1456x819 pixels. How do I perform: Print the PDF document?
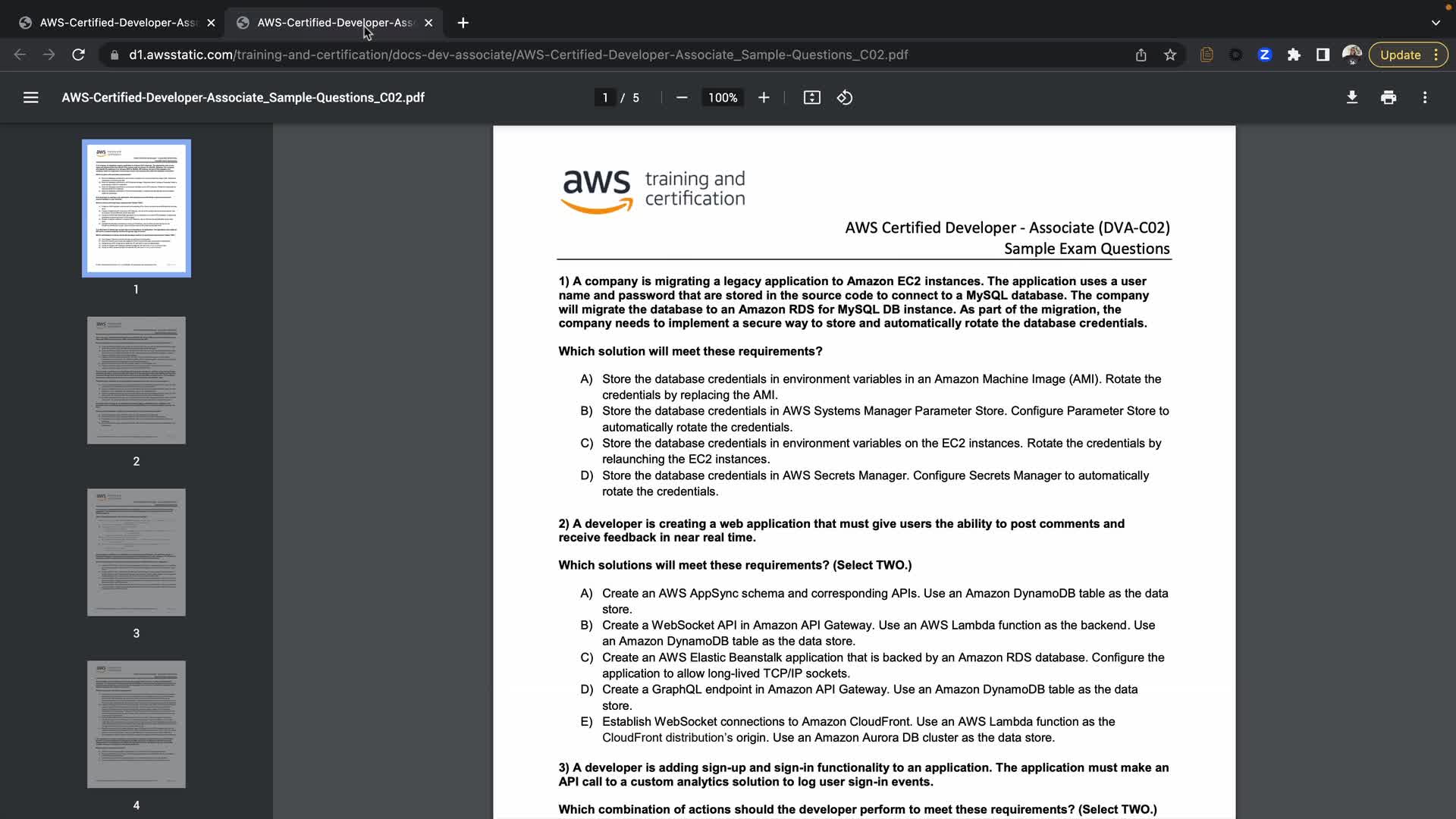pyautogui.click(x=1388, y=98)
